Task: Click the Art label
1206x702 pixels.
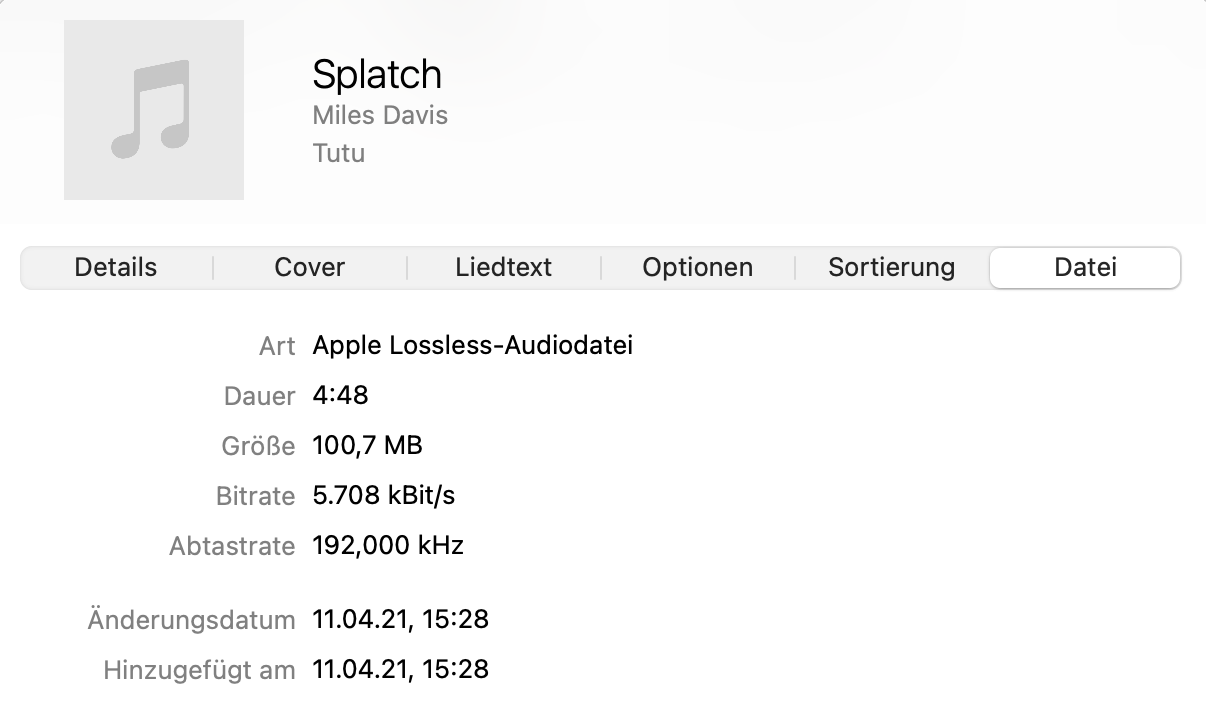Action: 277,346
